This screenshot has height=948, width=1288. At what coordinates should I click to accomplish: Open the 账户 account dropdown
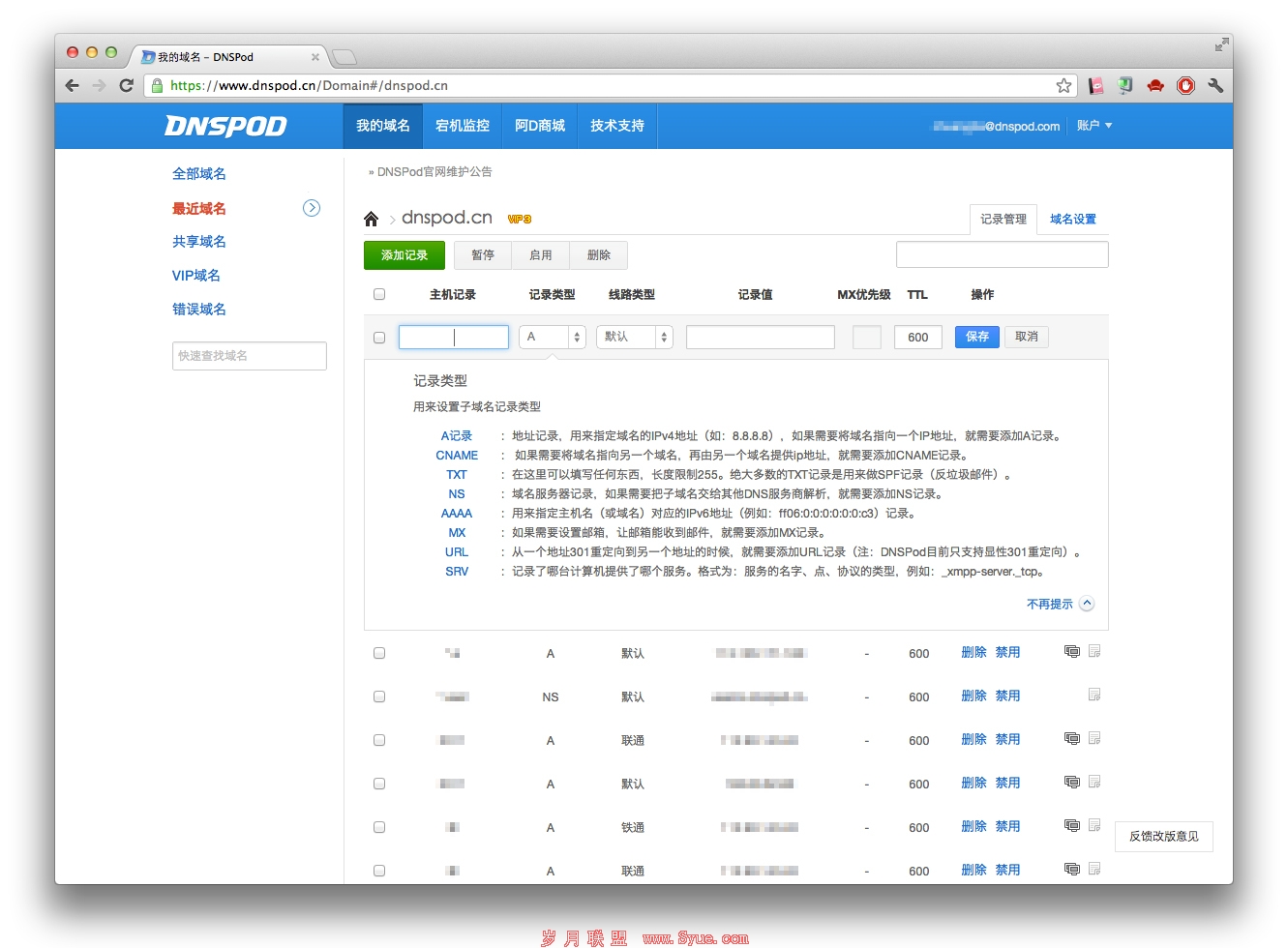coord(1094,126)
